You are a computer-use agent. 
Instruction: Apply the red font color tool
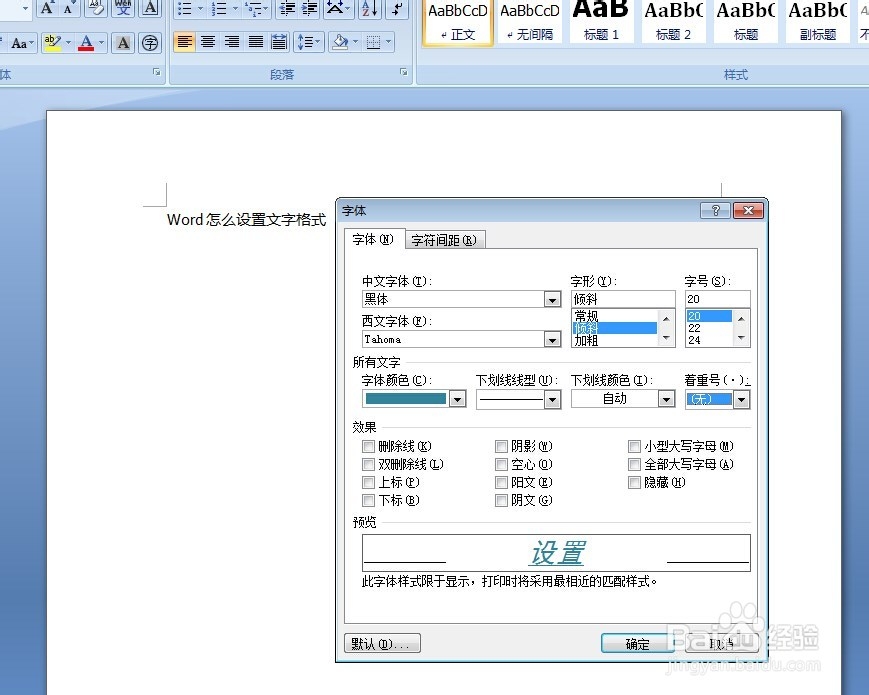(x=86, y=42)
